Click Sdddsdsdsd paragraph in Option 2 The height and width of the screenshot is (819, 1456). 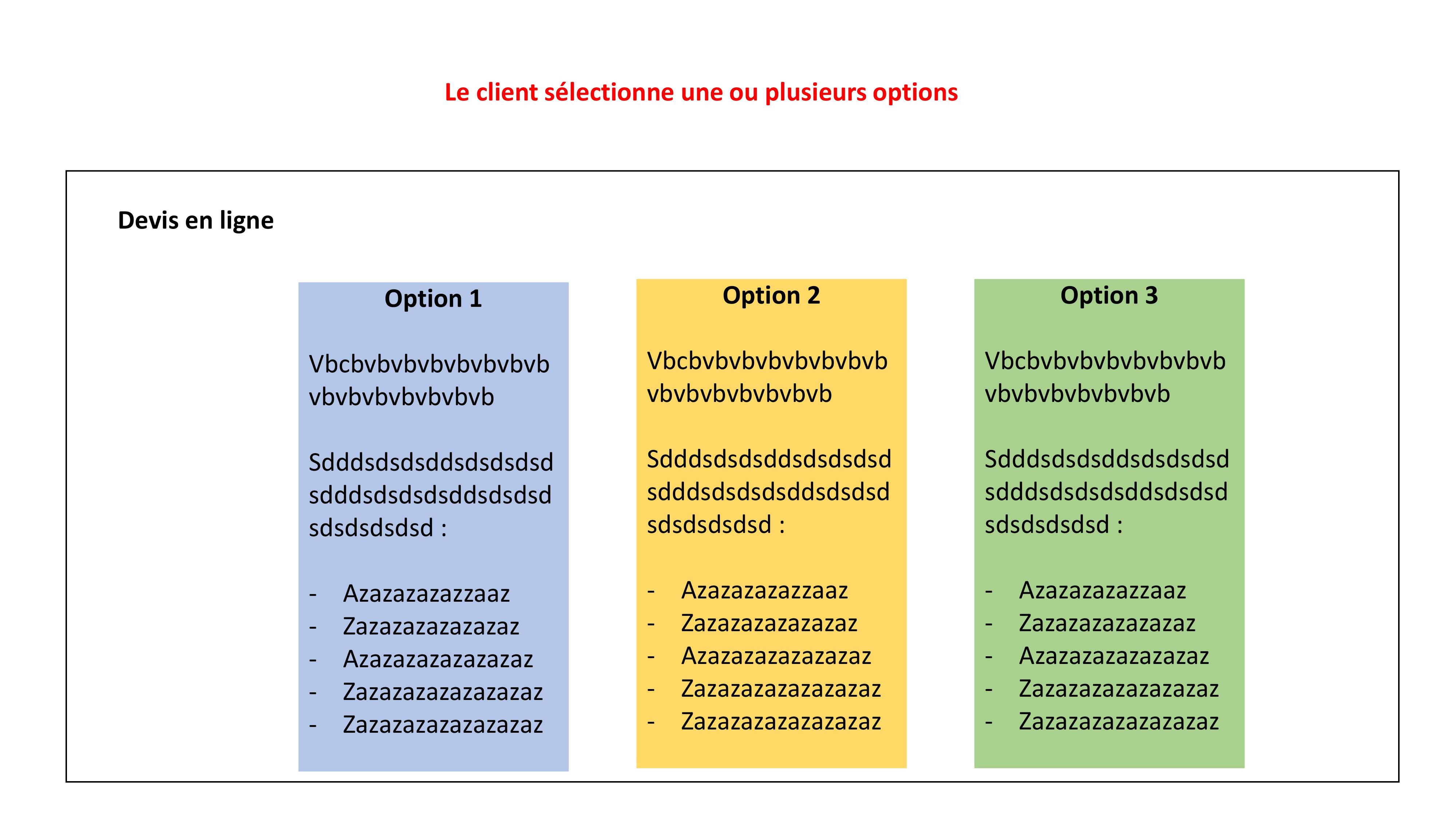(x=769, y=492)
